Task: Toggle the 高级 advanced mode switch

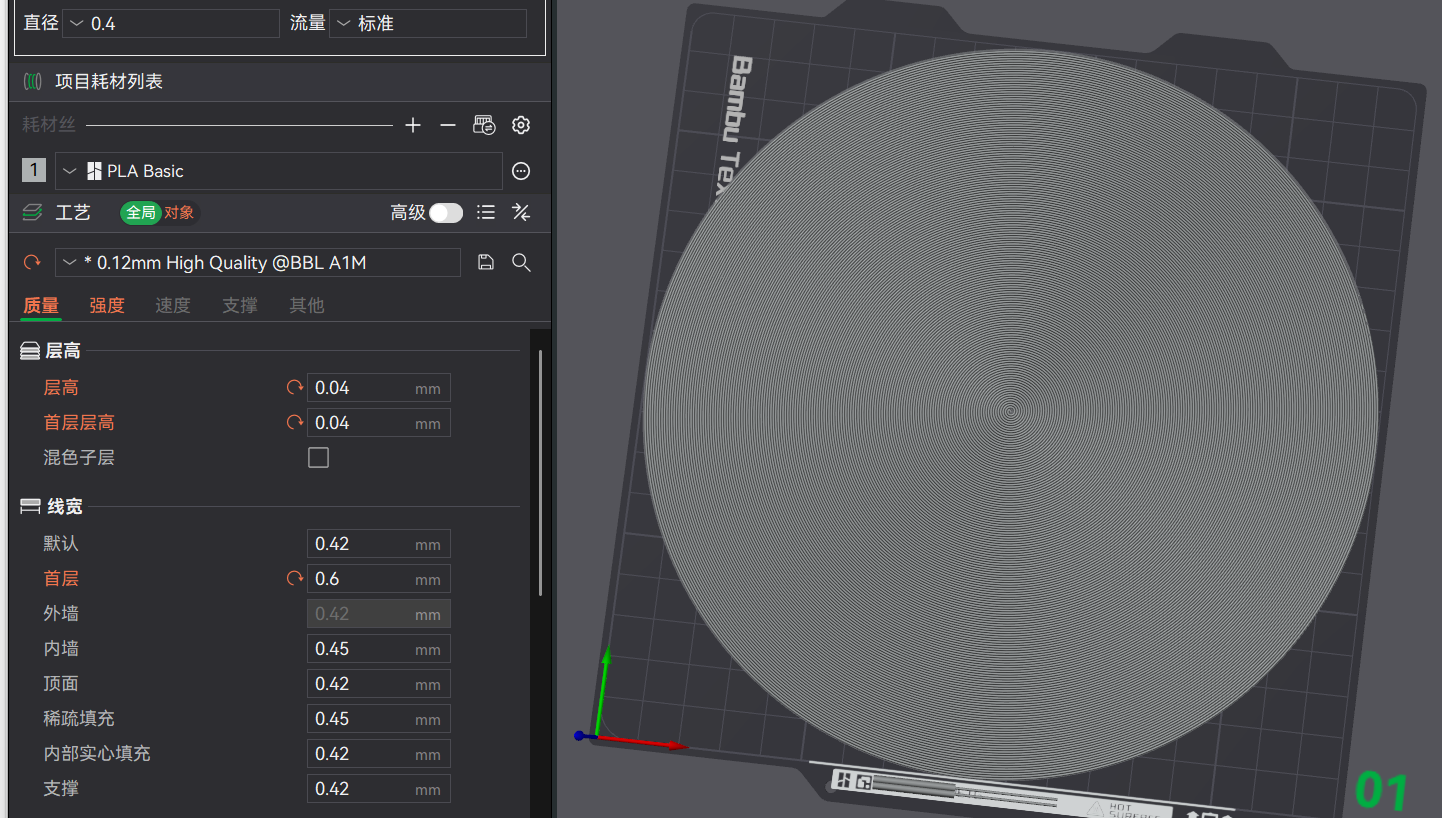Action: tap(446, 212)
